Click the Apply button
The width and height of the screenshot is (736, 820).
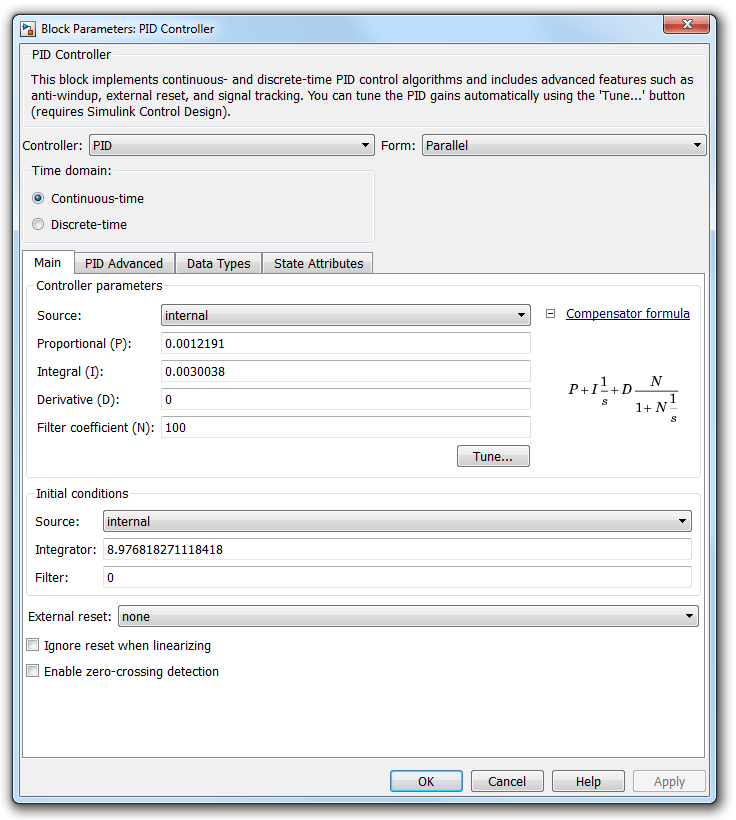coord(669,781)
